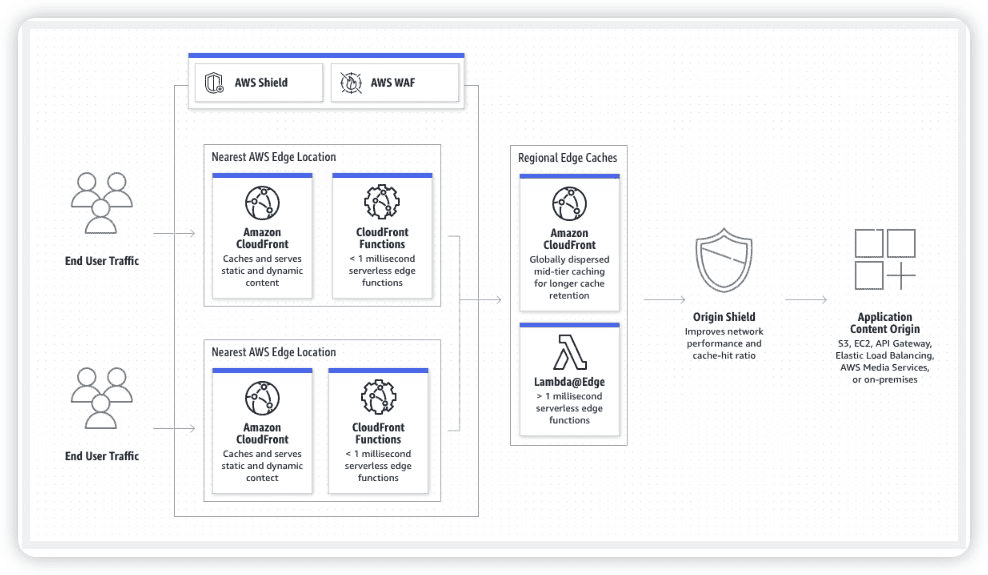This screenshot has width=988, height=575.
Task: Click the 'Lambda@Edge' heading
Action: click(570, 382)
